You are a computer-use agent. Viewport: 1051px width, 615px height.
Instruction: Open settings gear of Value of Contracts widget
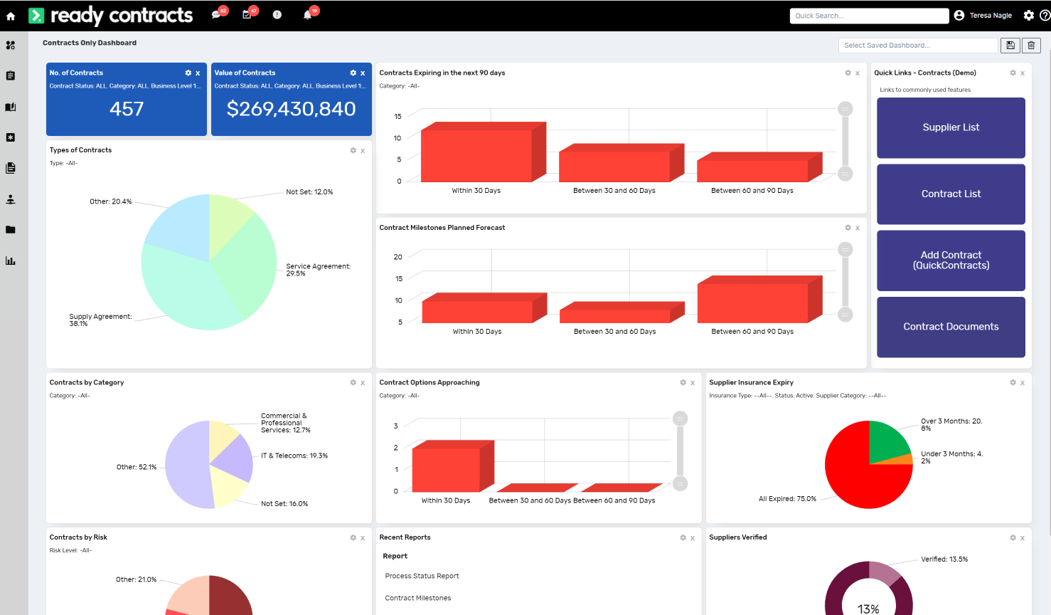[353, 73]
